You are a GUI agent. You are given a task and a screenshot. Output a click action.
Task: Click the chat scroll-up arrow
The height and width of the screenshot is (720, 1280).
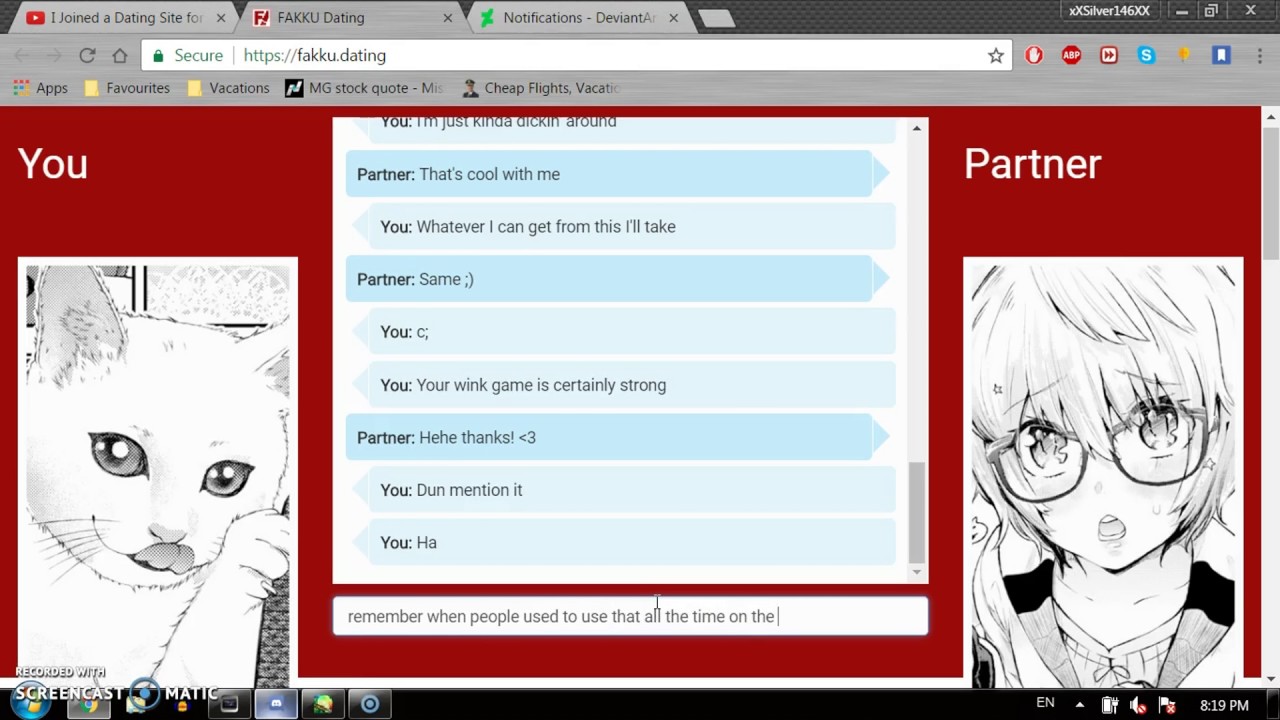[x=917, y=128]
